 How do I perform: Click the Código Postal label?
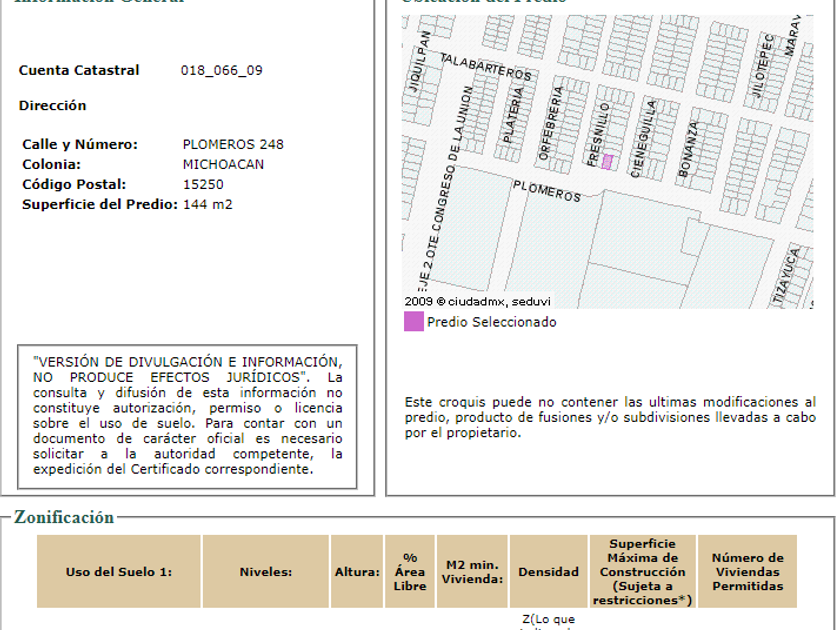[74, 185]
